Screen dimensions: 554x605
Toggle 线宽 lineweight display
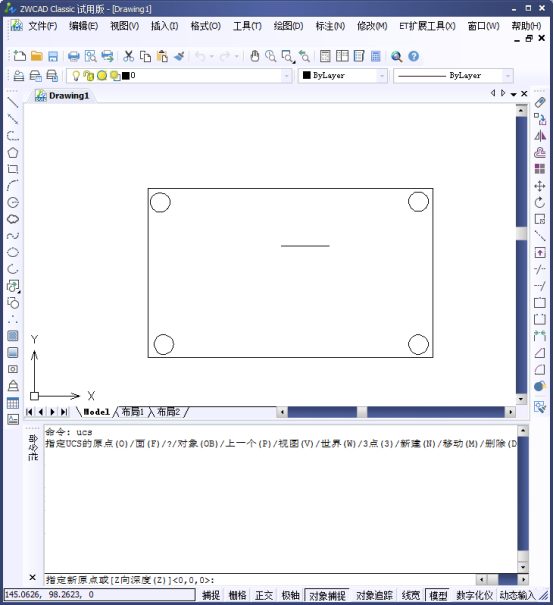pos(410,595)
